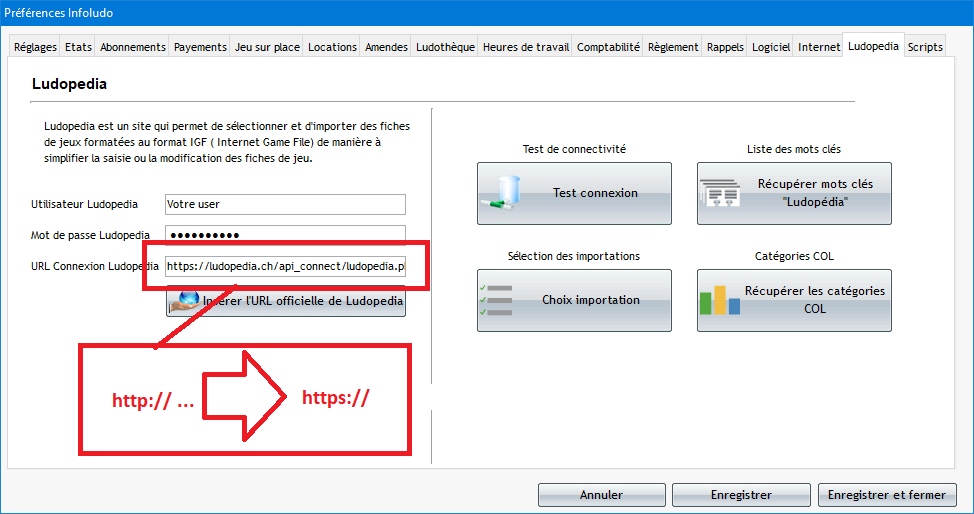
Task: Switch to the Règlement tab
Action: pos(673,47)
